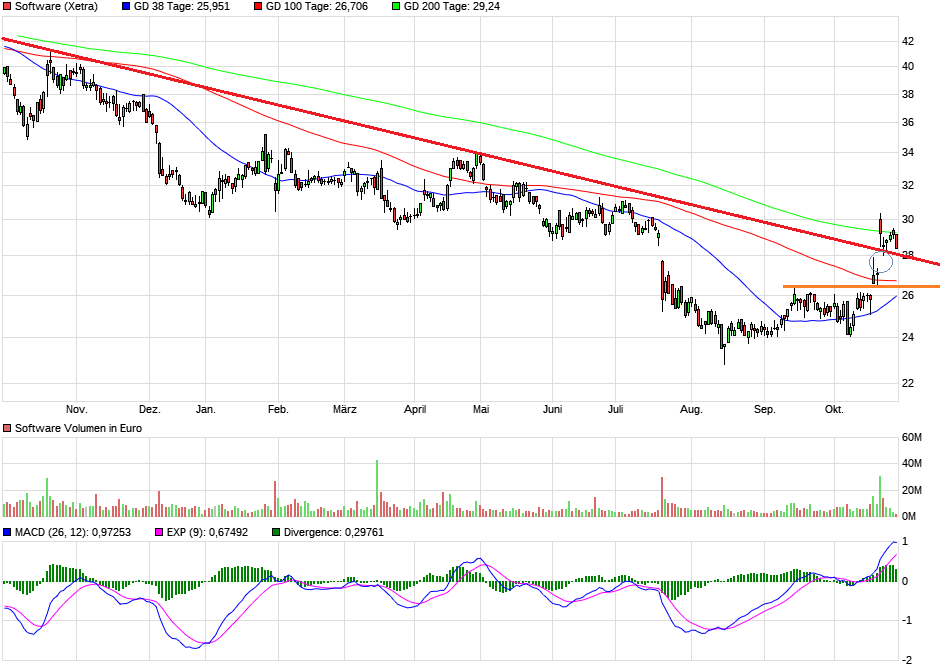Click the 'Sep.' month axis label
The height and width of the screenshot is (670, 940).
pyautogui.click(x=764, y=409)
